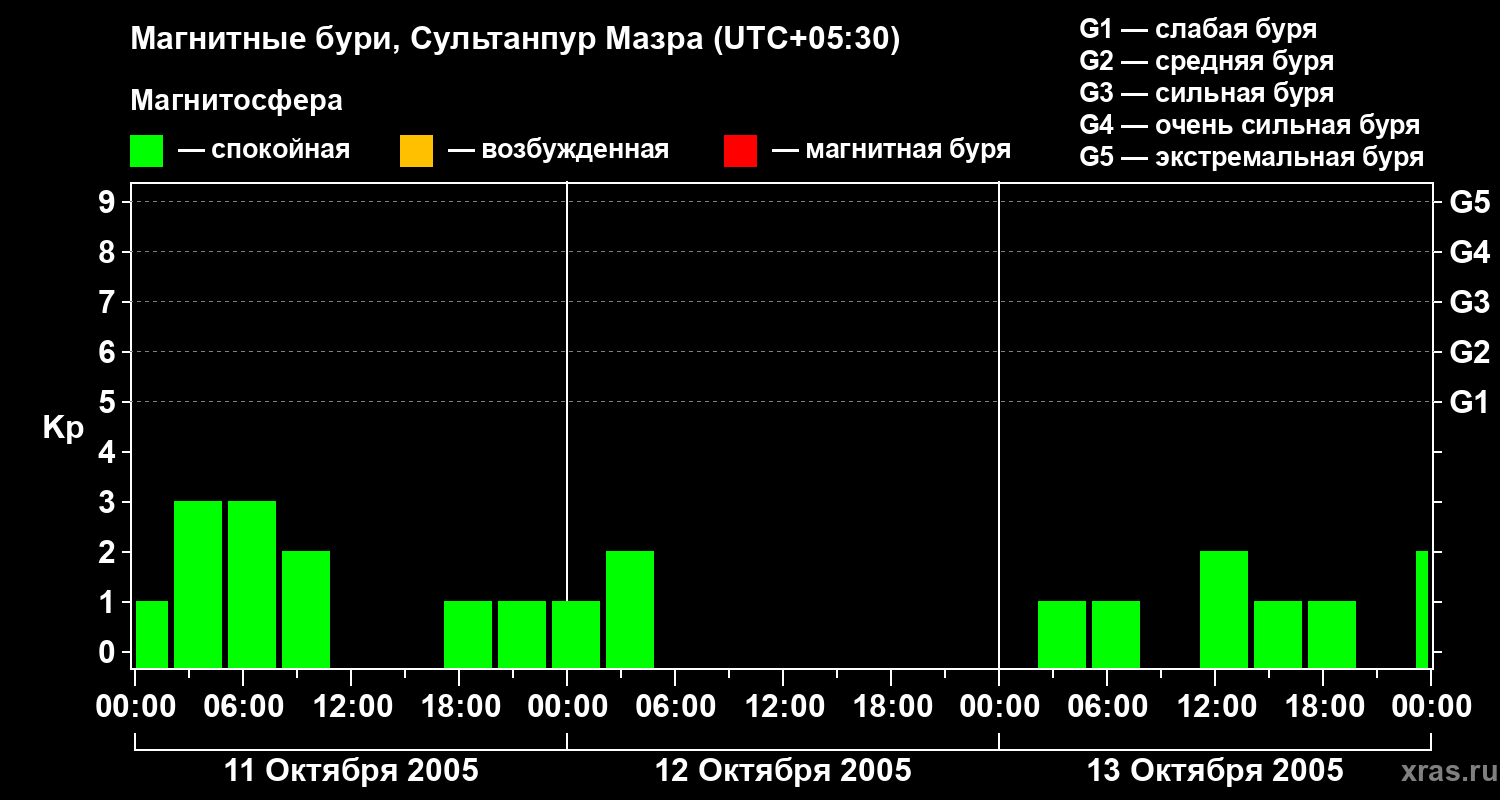
Task: Click the red magnetic storm legend swatch
Action: pyautogui.click(x=740, y=151)
